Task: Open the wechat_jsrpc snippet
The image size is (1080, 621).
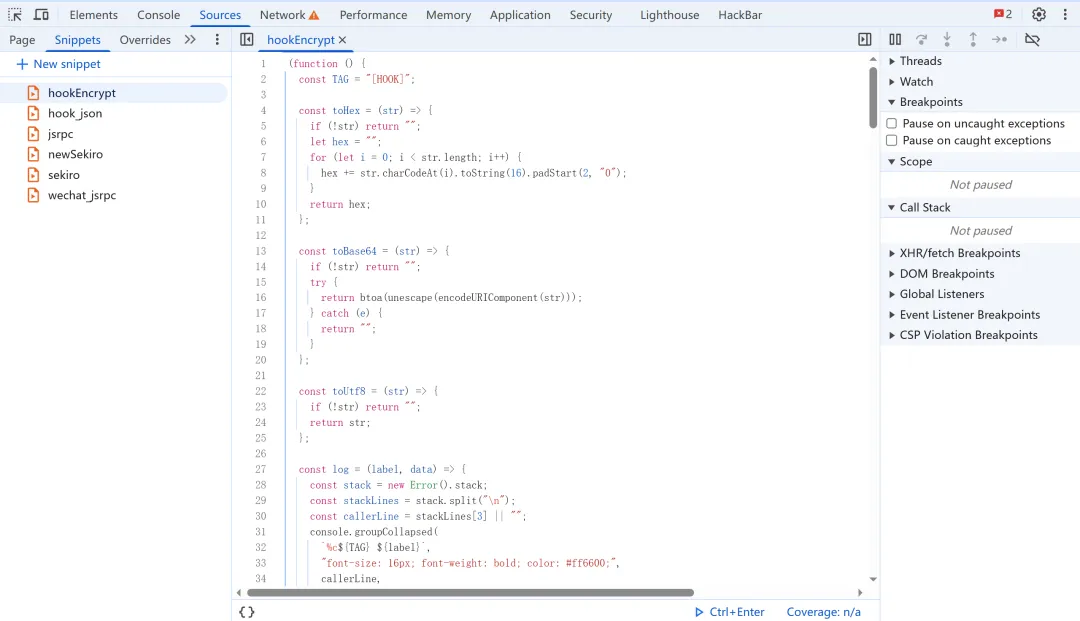Action: tap(82, 195)
